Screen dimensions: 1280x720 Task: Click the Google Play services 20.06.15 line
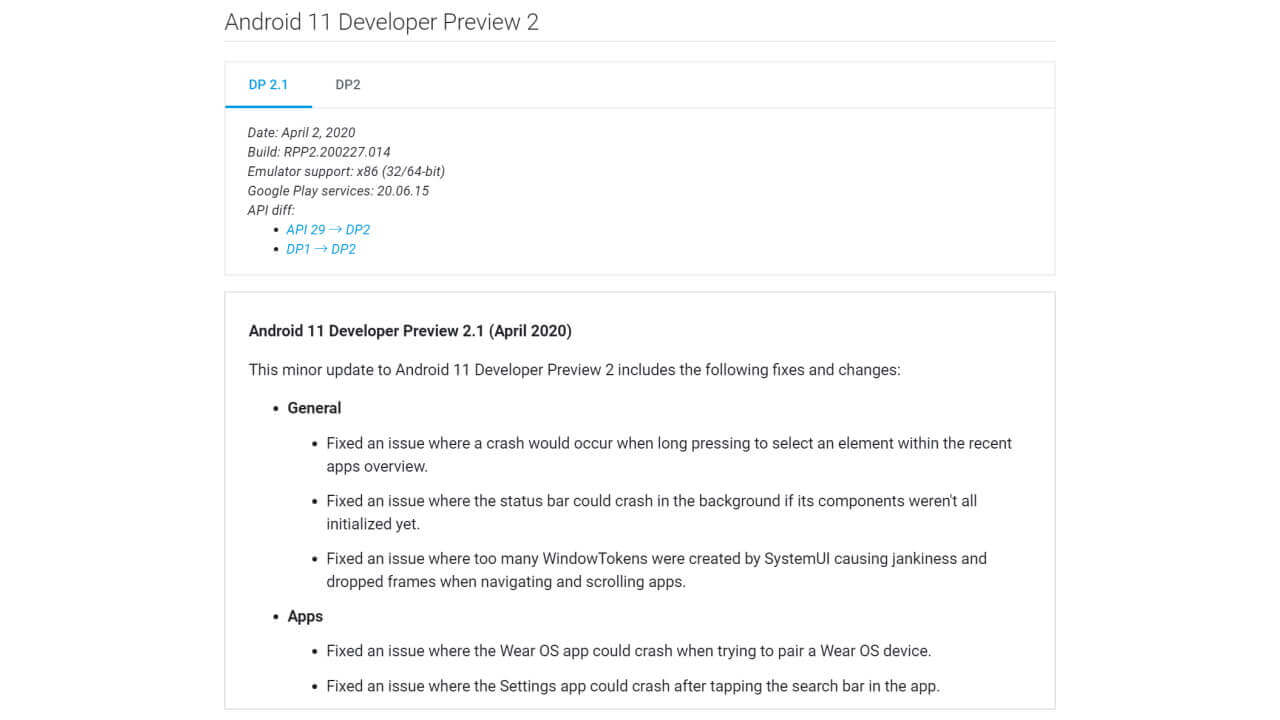tap(338, 191)
